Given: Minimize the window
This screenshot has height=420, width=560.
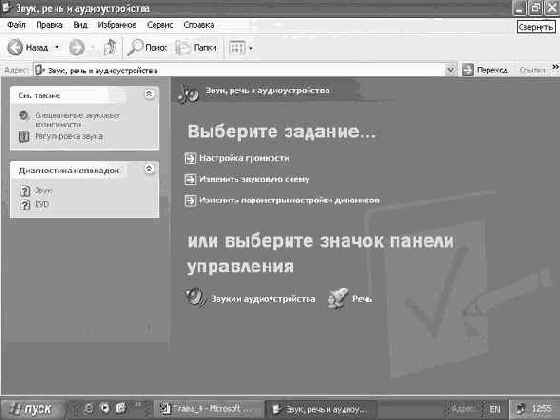Looking at the screenshot, I should (x=519, y=8).
